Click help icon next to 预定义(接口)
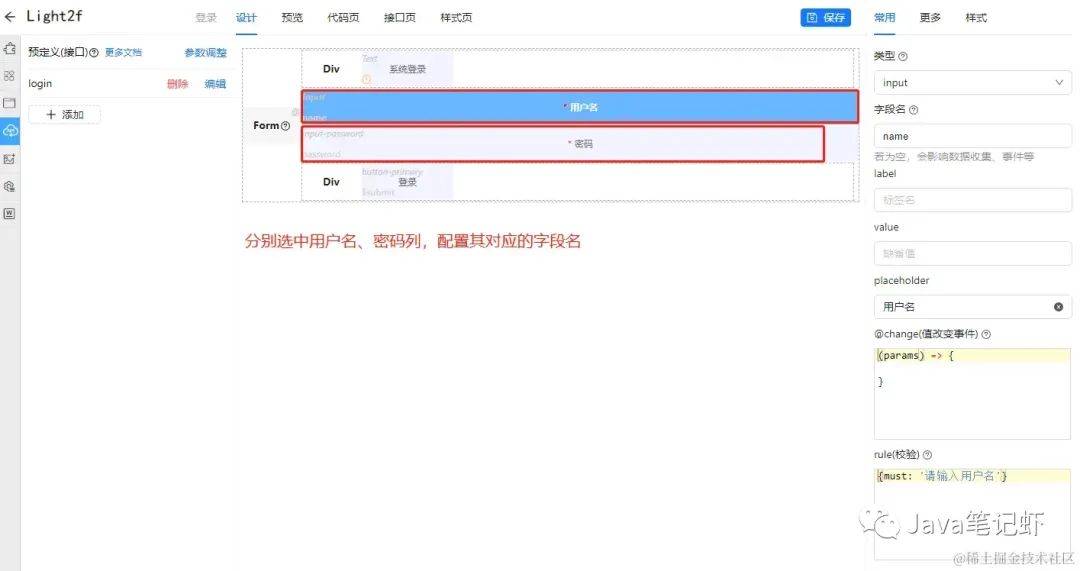The width and height of the screenshot is (1080, 571). coord(94,52)
